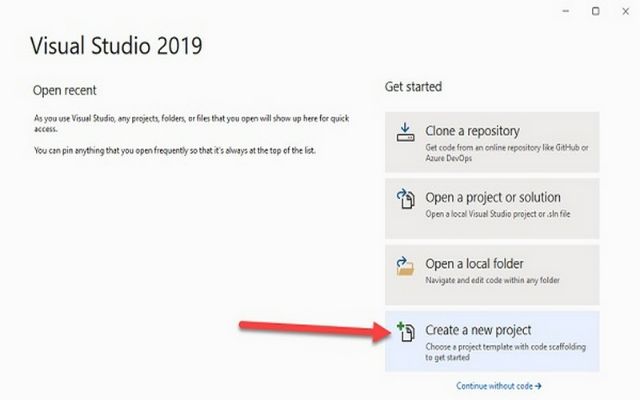
Task: Click the Create a new project icon
Action: [406, 331]
